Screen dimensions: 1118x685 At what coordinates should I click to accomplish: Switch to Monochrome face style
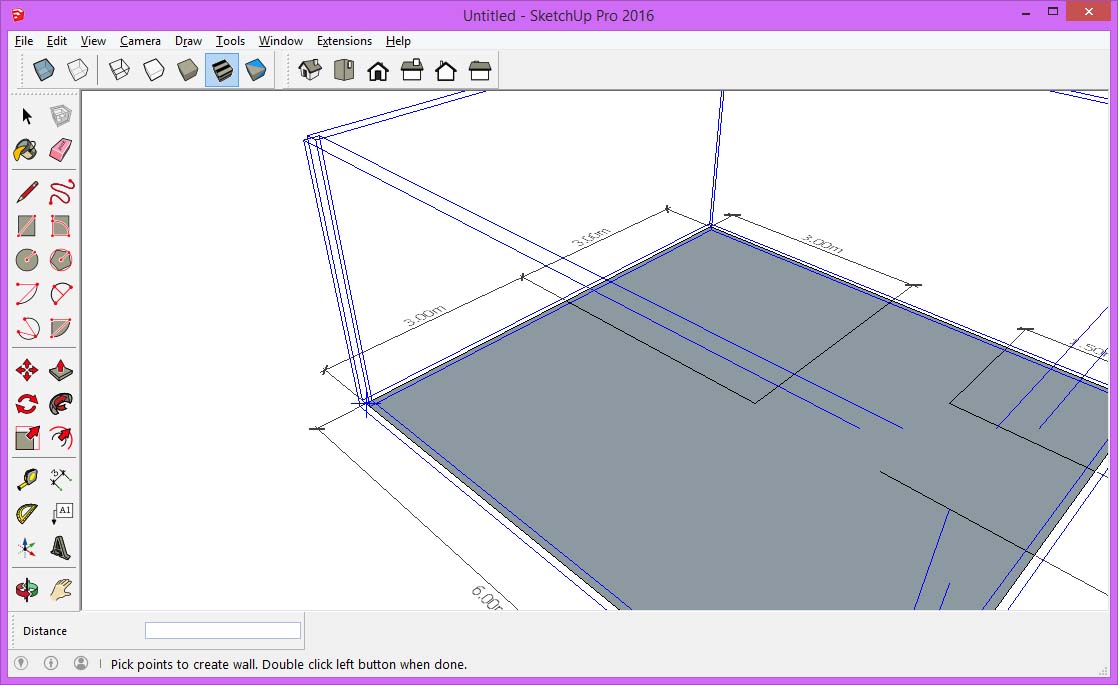coord(256,69)
